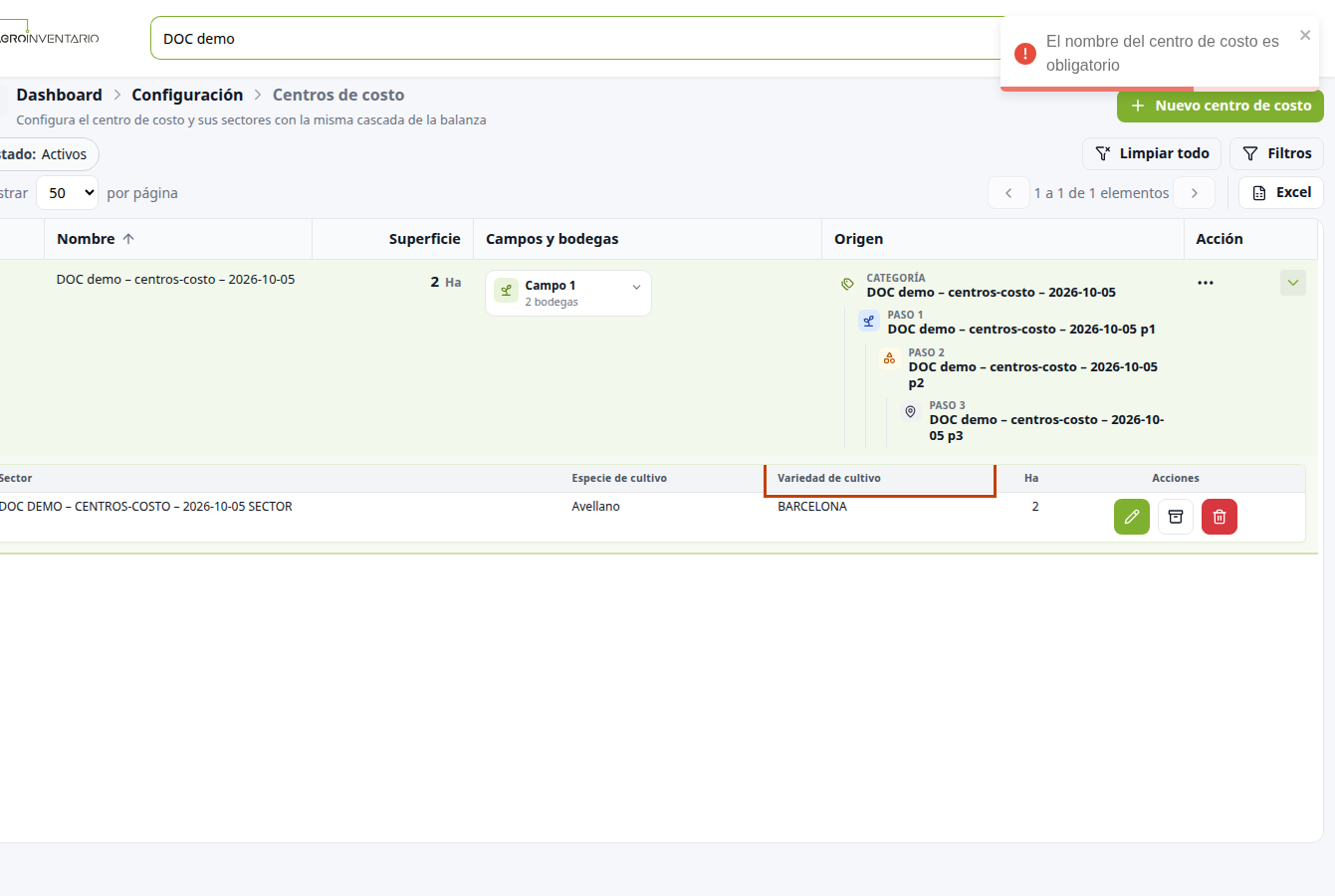Viewport: 1335px width, 896px height.
Task: Click the Paso 2 hierarchy icon in Origen
Action: [890, 358]
